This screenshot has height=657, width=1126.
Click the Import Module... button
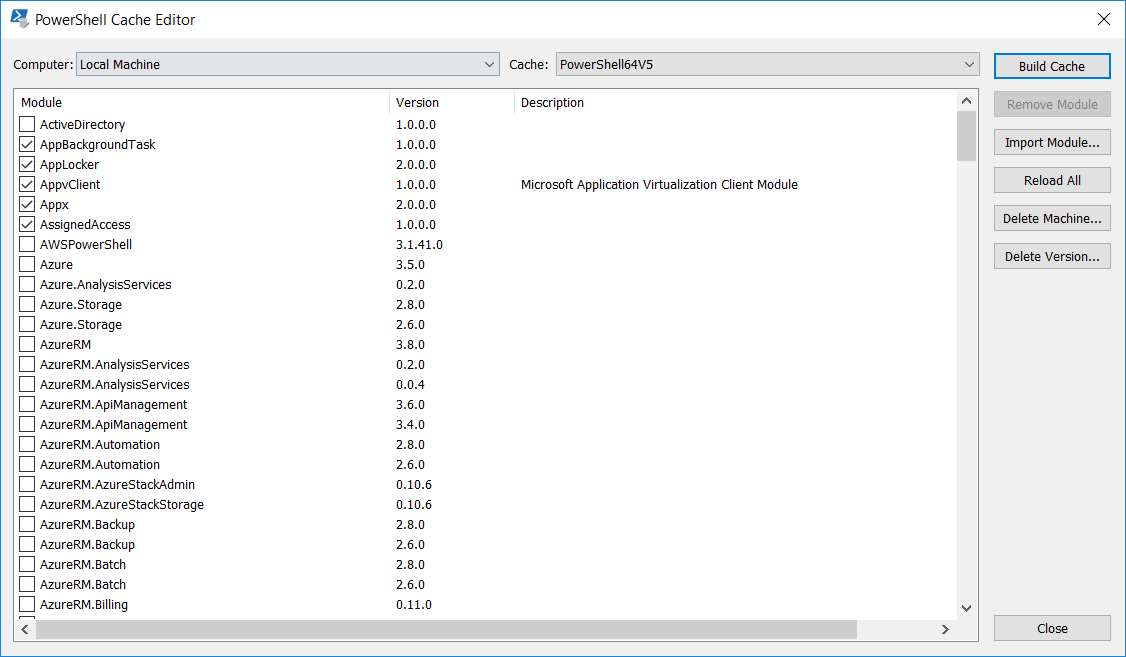[x=1052, y=142]
